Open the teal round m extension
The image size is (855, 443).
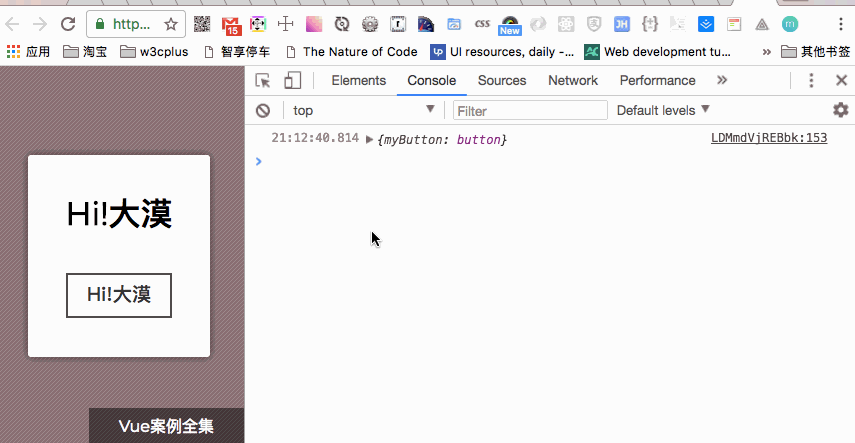tap(790, 24)
